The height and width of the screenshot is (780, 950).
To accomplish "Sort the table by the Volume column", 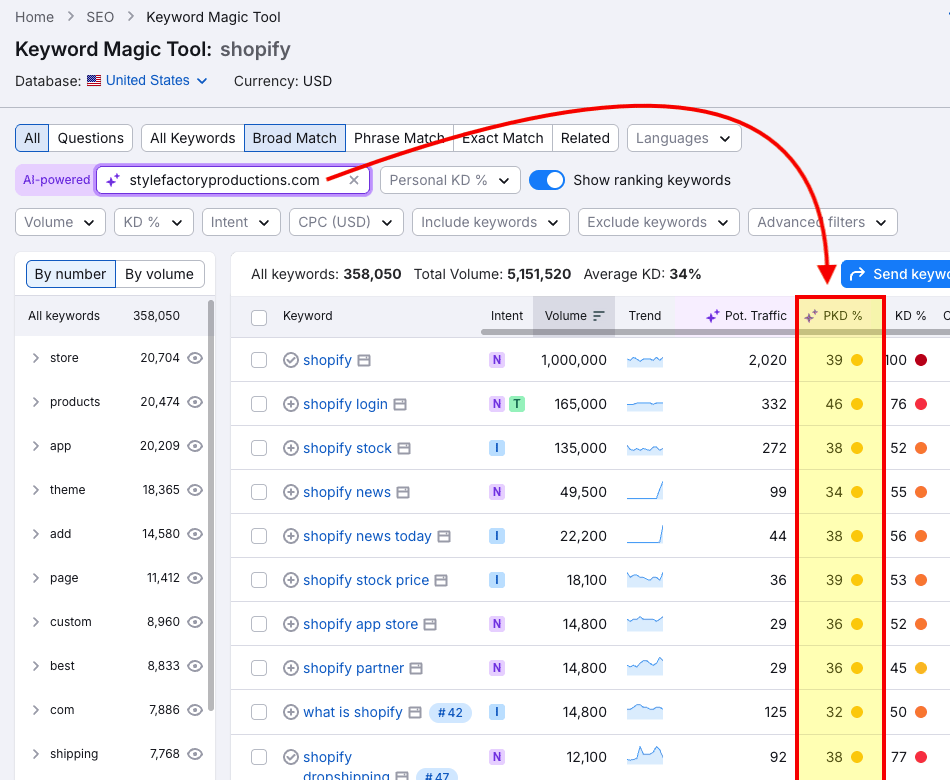I will [x=564, y=315].
